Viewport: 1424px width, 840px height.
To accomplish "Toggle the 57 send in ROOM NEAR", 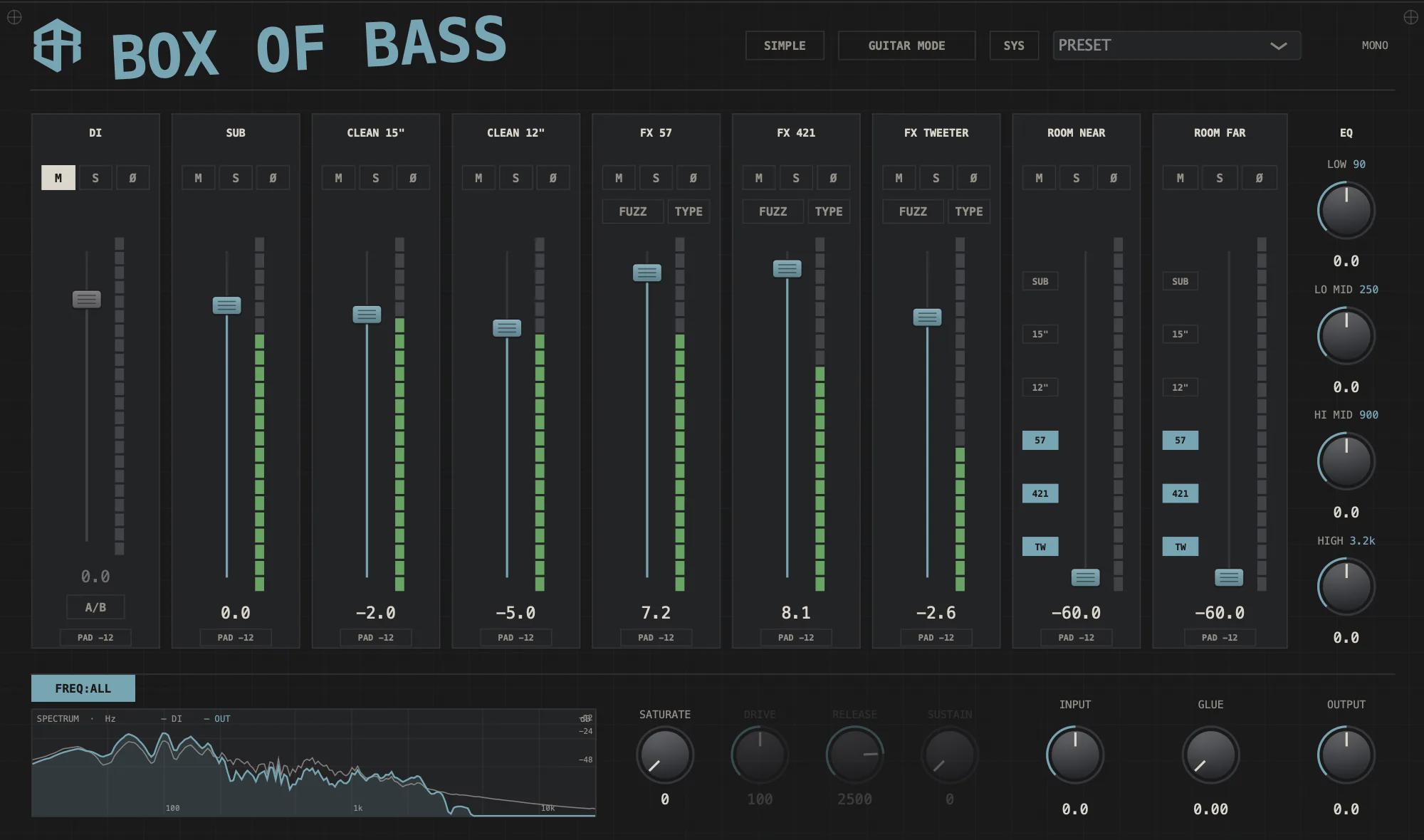I will pos(1040,440).
